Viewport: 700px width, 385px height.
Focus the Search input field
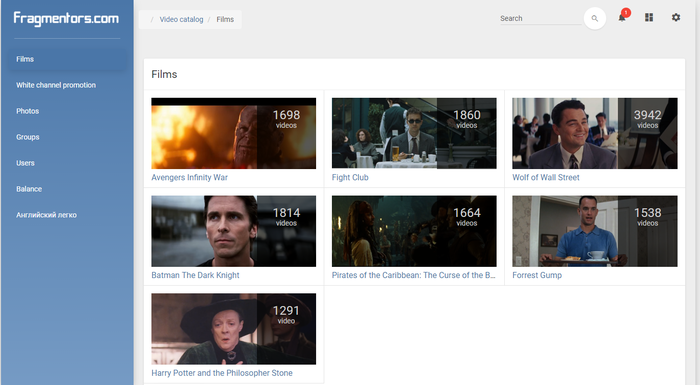point(540,18)
